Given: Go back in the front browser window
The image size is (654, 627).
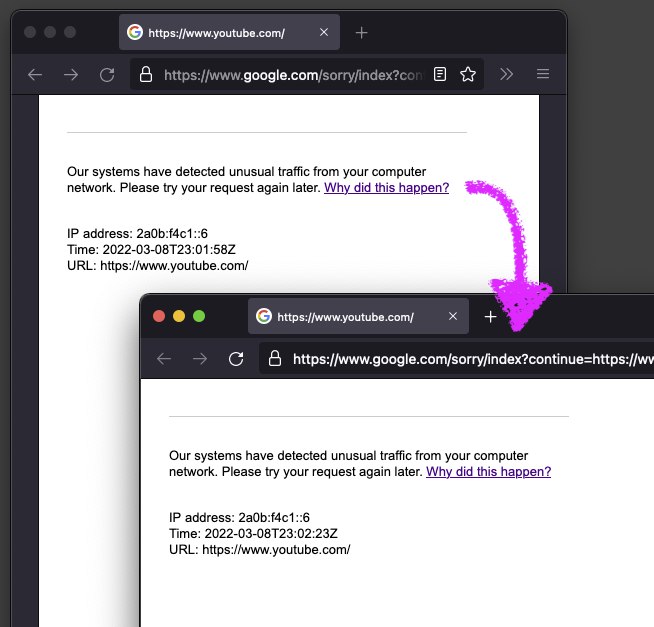Looking at the screenshot, I should click(164, 359).
